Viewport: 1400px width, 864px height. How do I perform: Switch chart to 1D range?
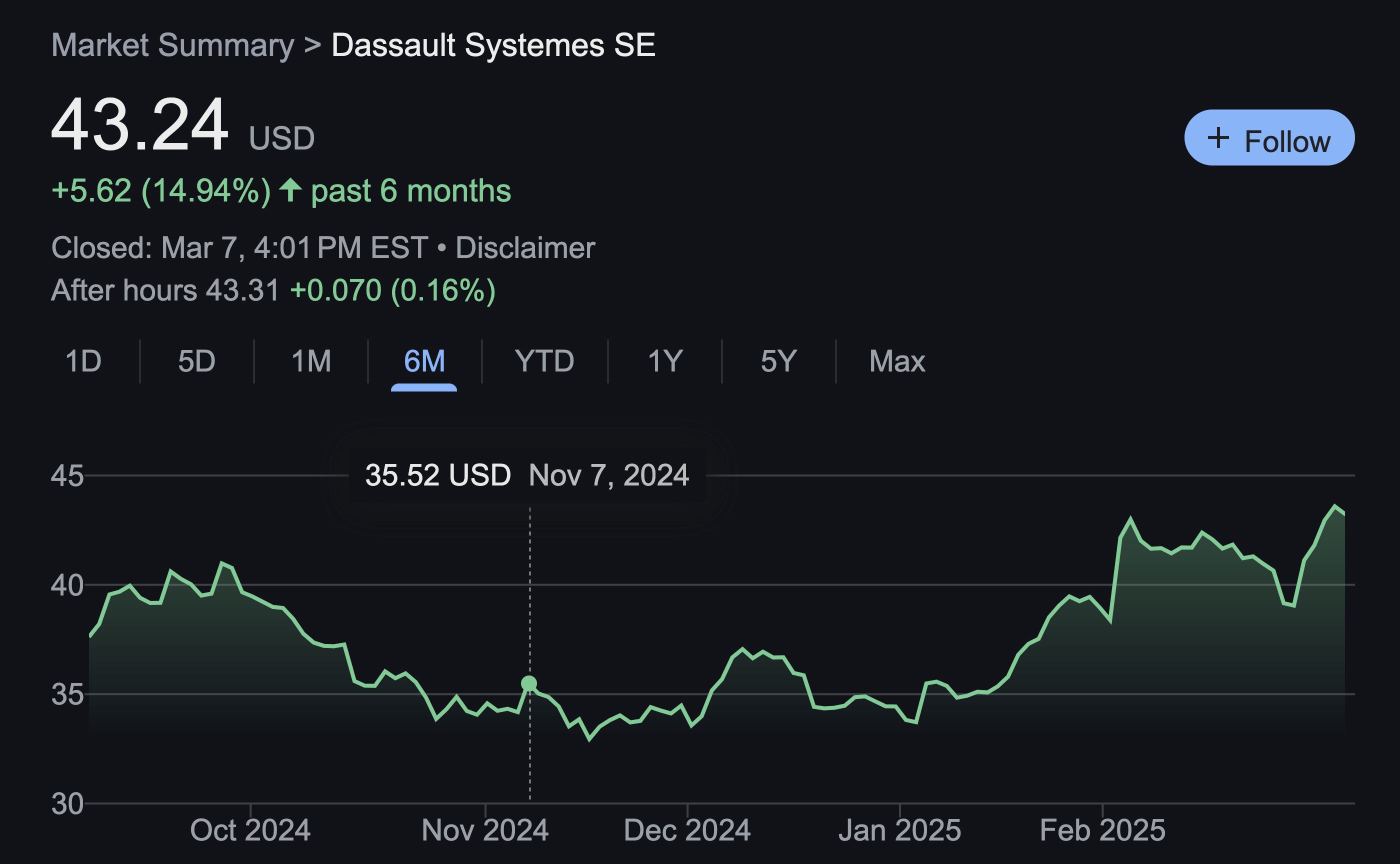[83, 361]
